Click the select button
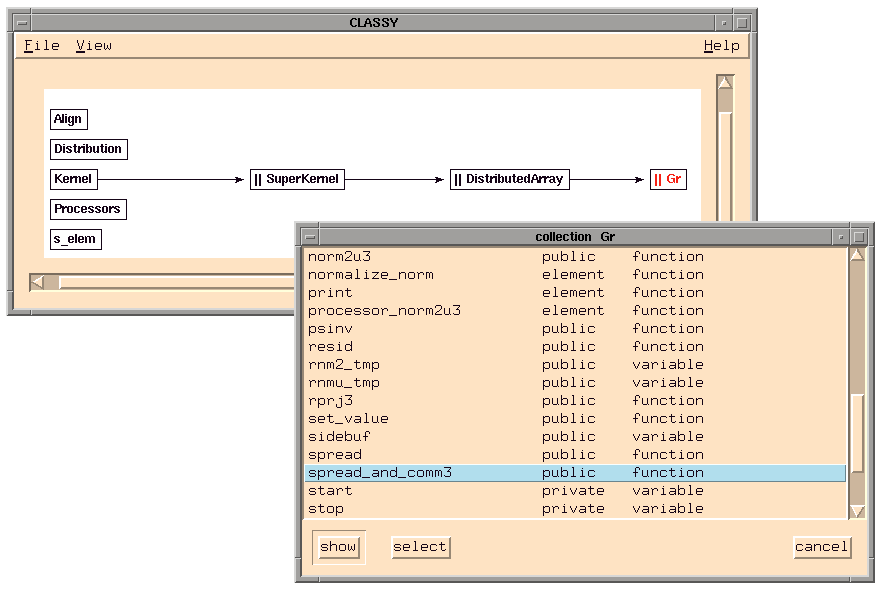The image size is (886, 593). pyautogui.click(x=420, y=547)
